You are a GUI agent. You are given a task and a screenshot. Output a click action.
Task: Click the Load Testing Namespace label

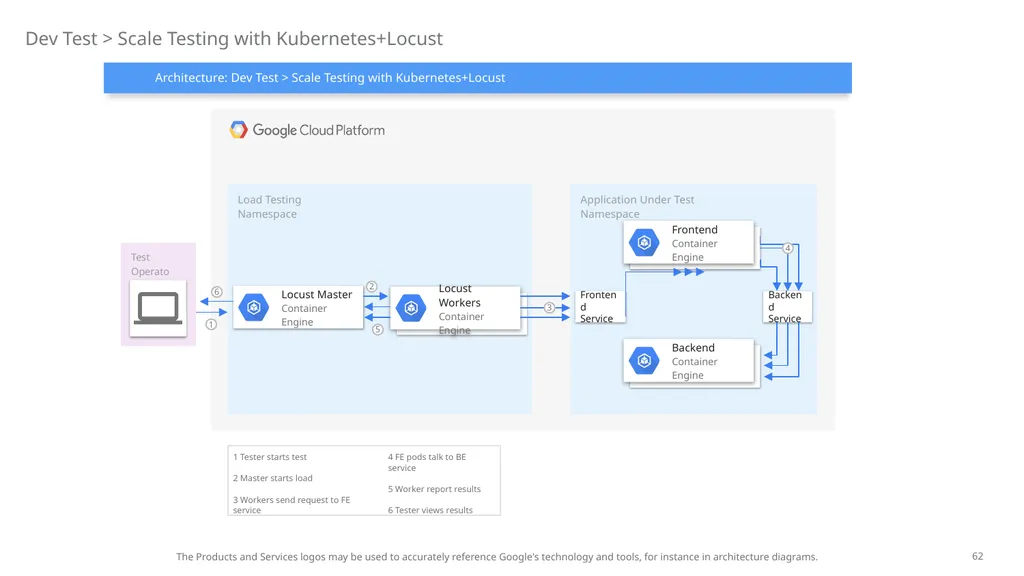tap(270, 206)
